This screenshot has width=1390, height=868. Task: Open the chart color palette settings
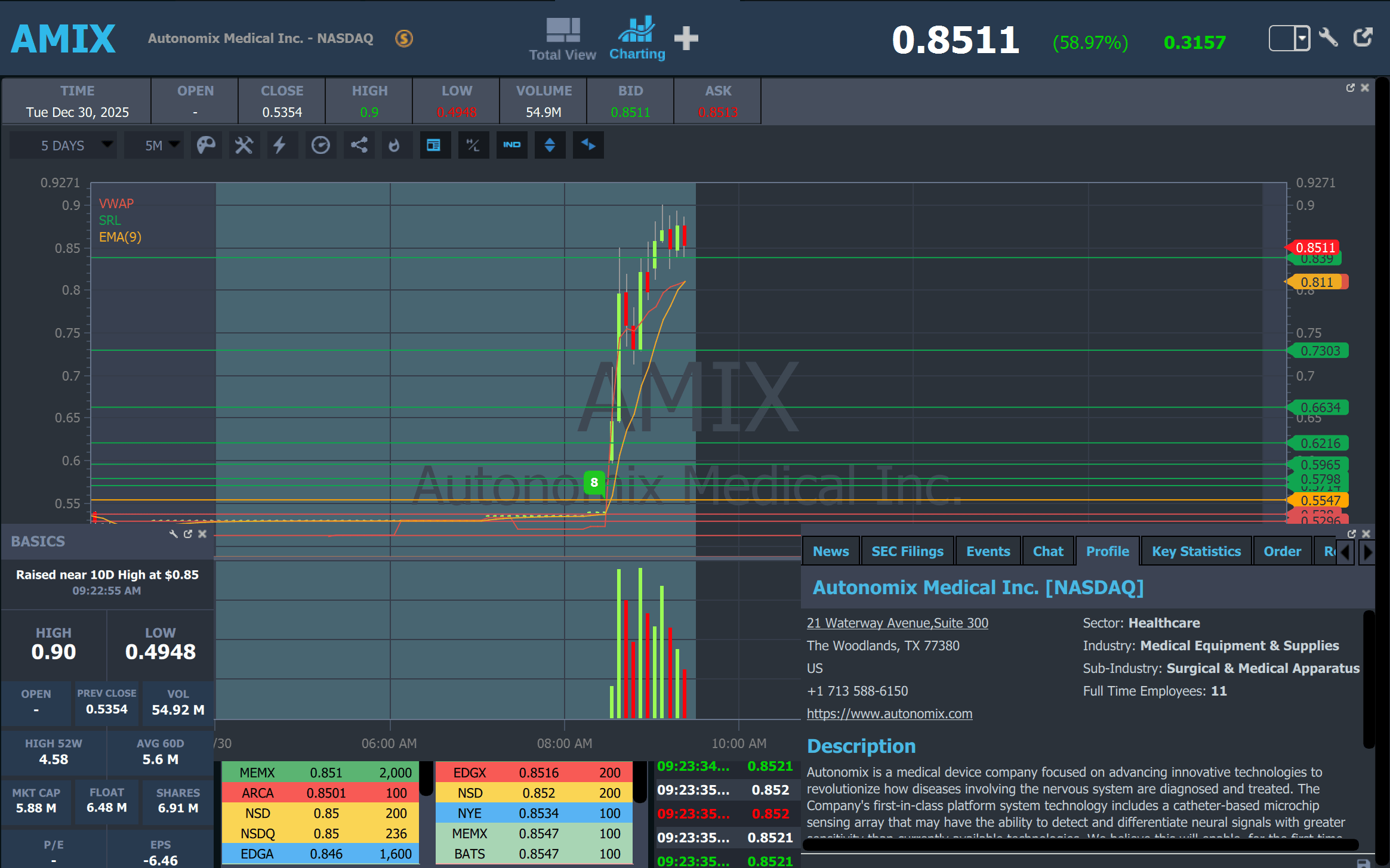click(206, 145)
